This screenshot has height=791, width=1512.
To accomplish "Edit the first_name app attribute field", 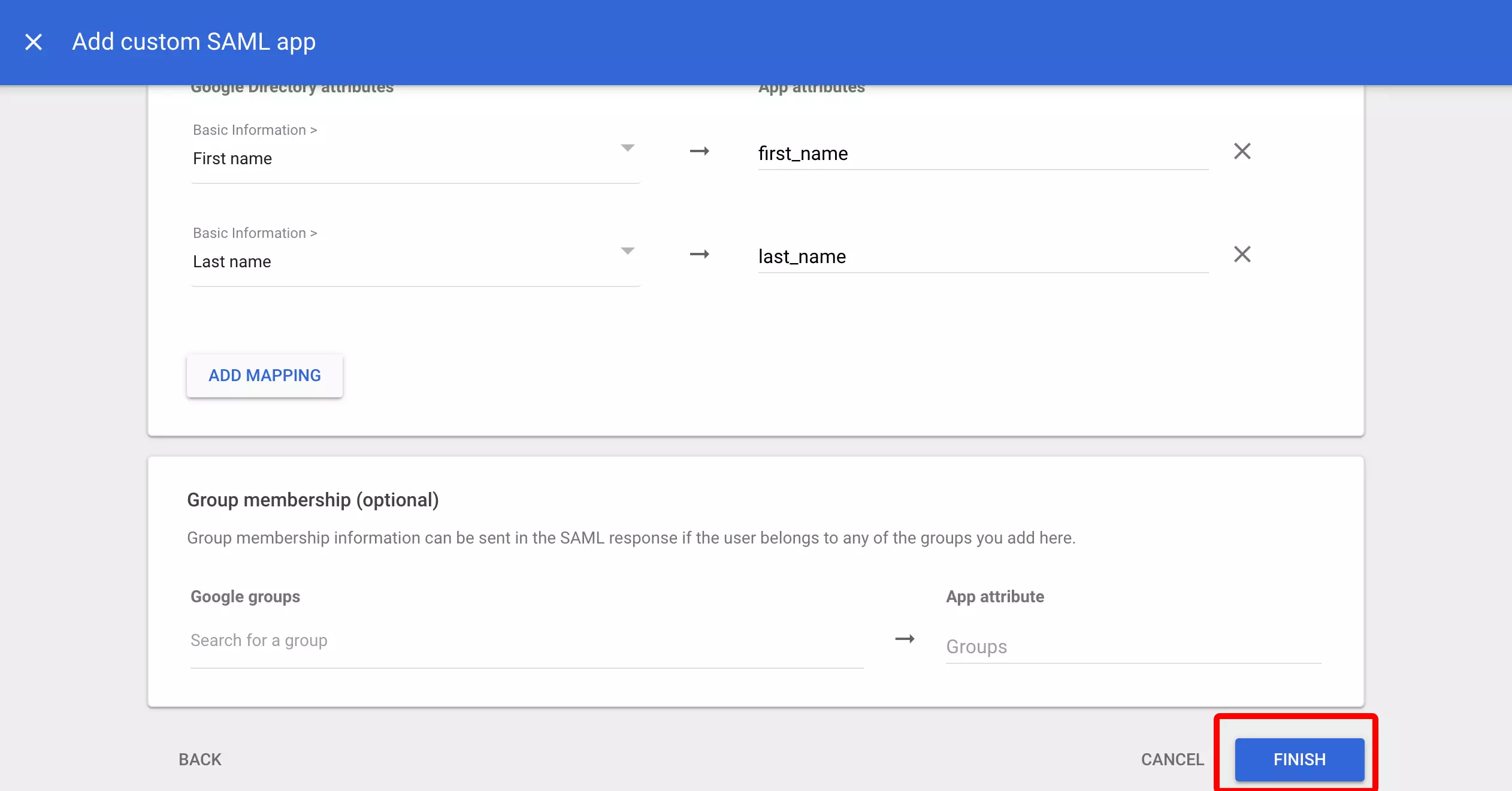I will [x=983, y=154].
